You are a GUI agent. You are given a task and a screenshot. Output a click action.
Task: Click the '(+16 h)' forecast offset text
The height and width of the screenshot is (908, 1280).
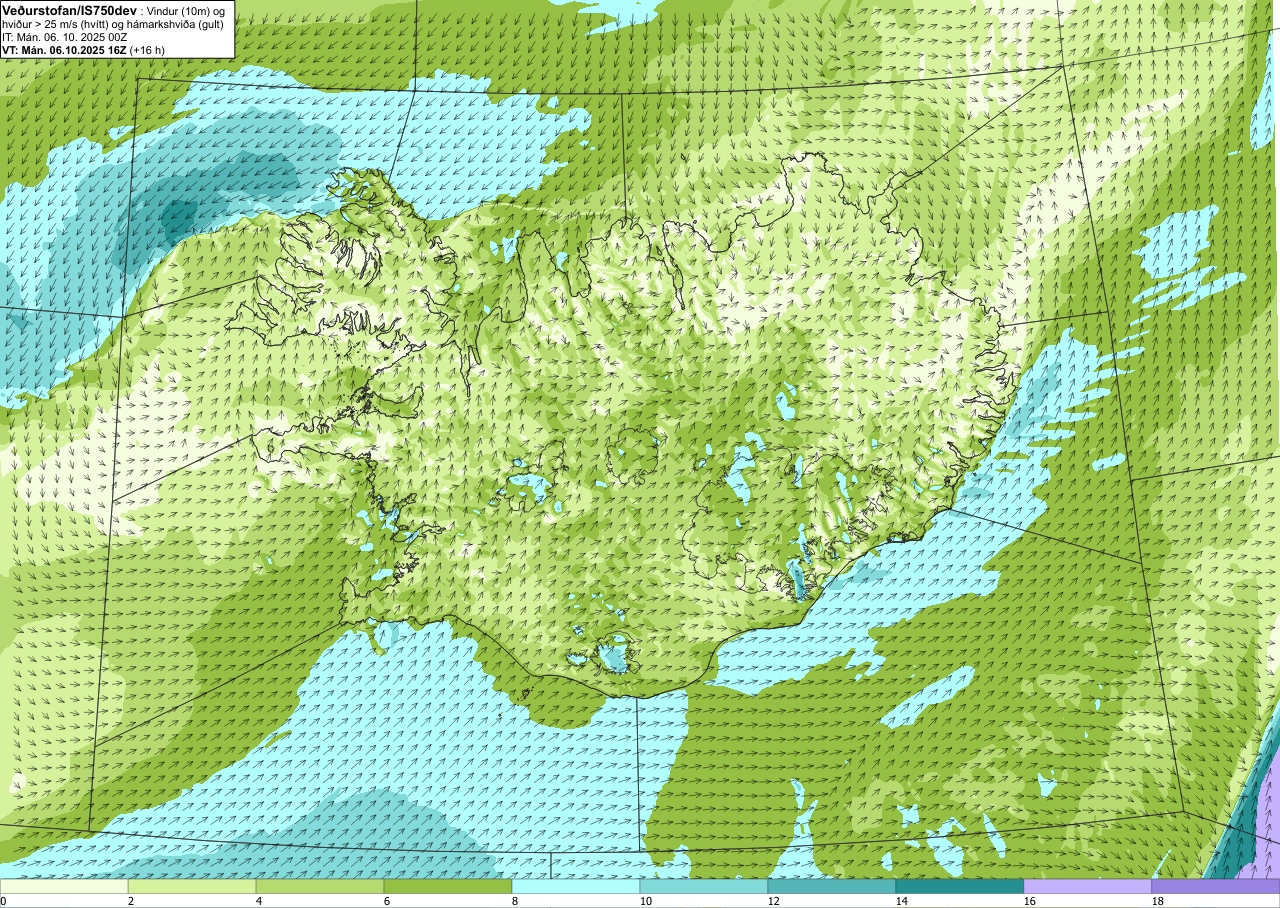(148, 50)
